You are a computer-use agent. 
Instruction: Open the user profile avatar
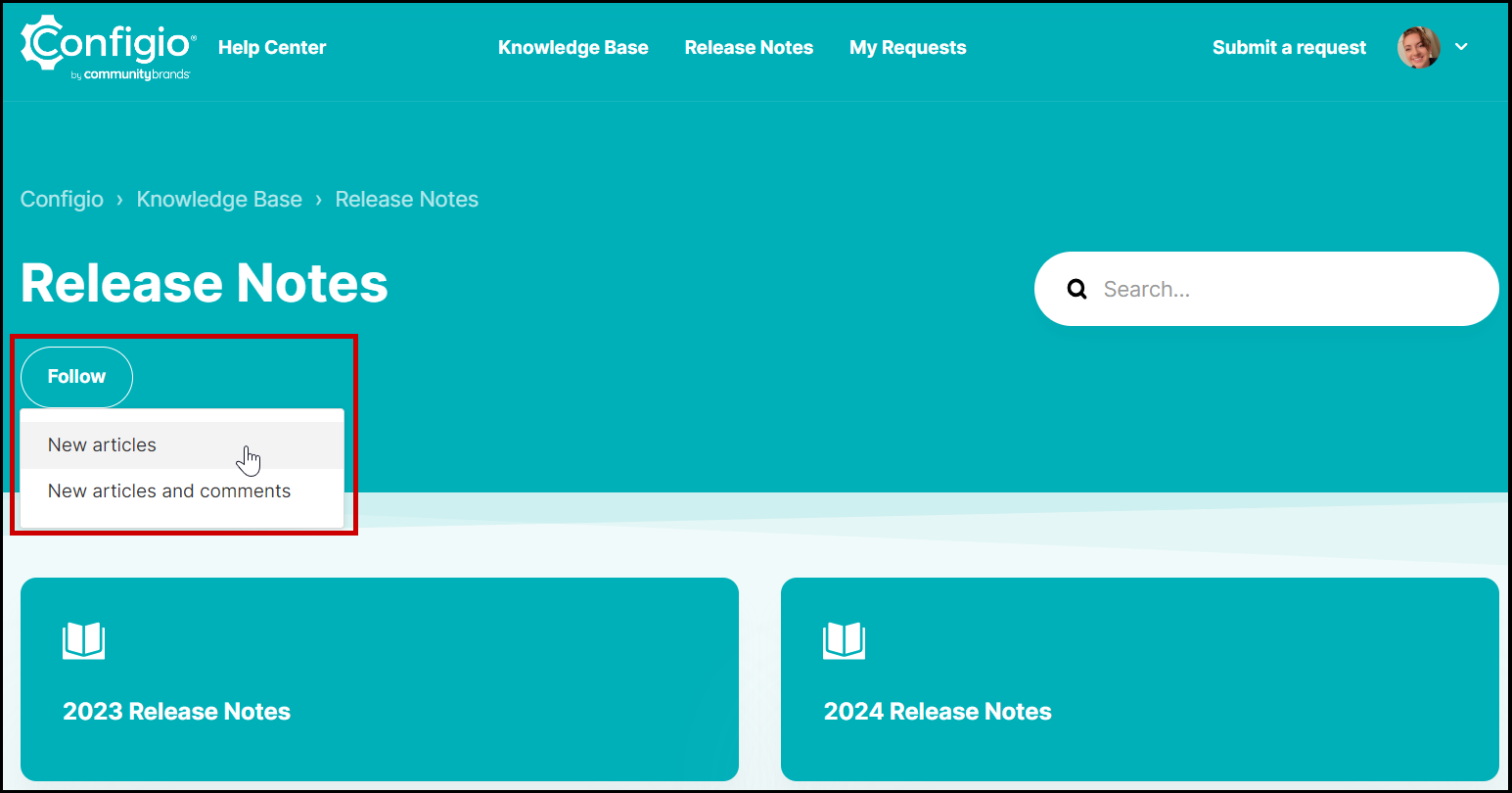[1418, 47]
